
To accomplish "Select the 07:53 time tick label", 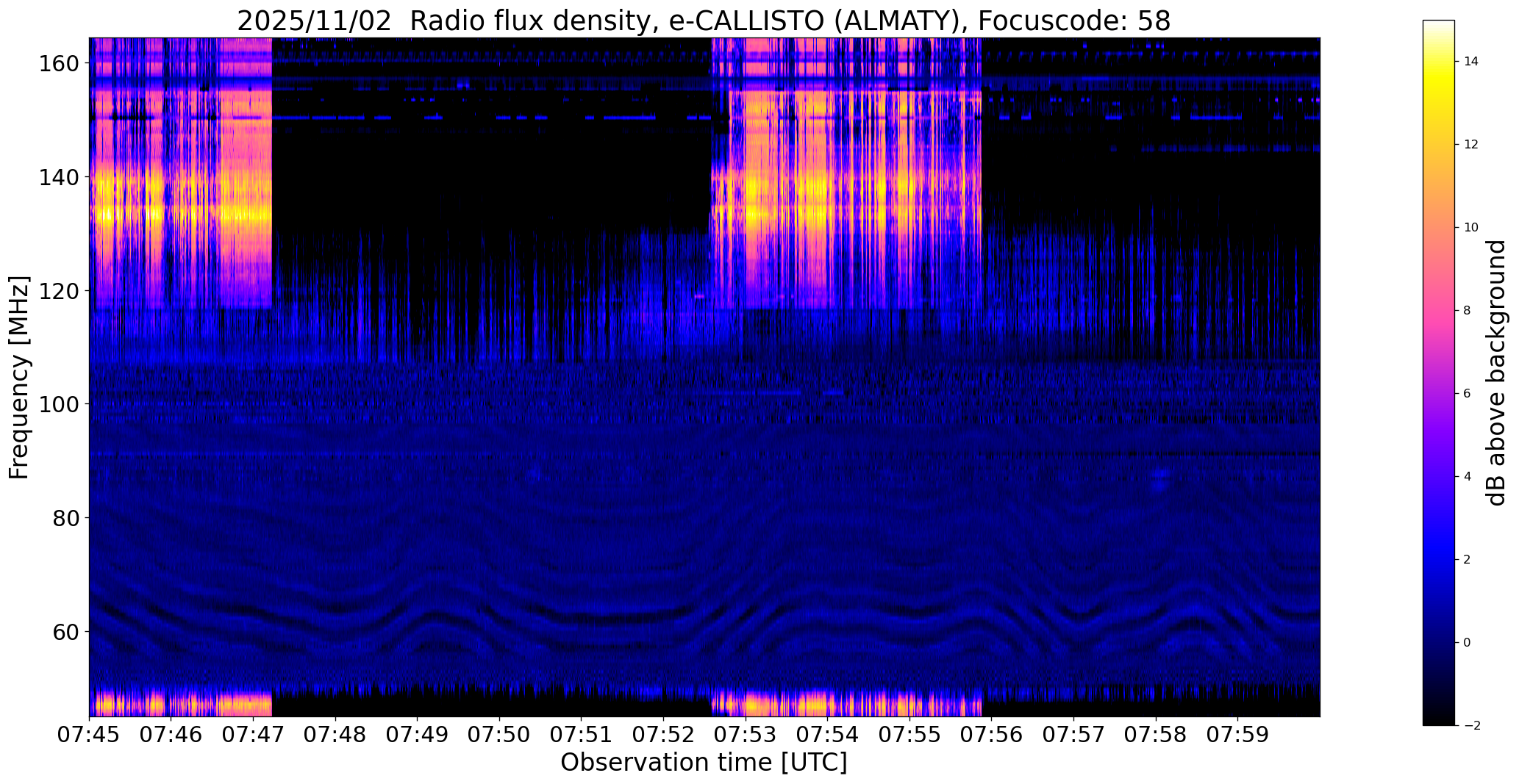I will (746, 734).
